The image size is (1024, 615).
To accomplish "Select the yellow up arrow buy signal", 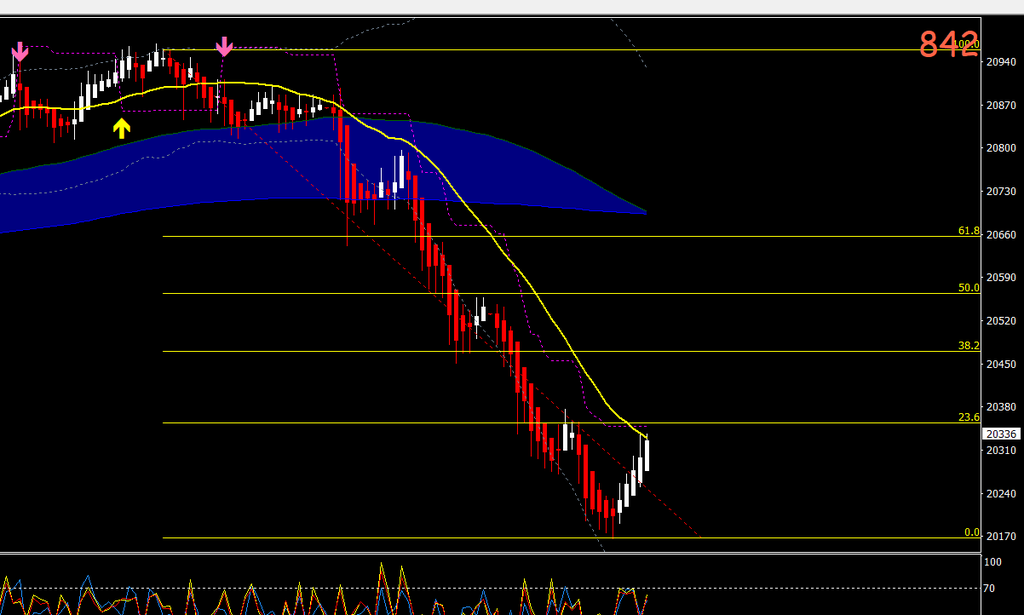I will 121,129.
